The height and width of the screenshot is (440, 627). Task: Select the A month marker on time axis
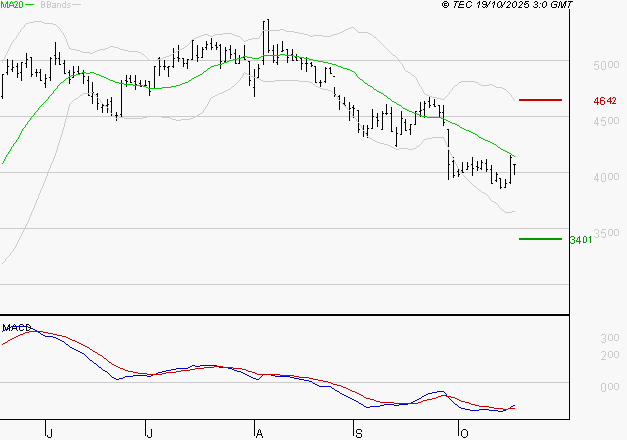pos(259,432)
